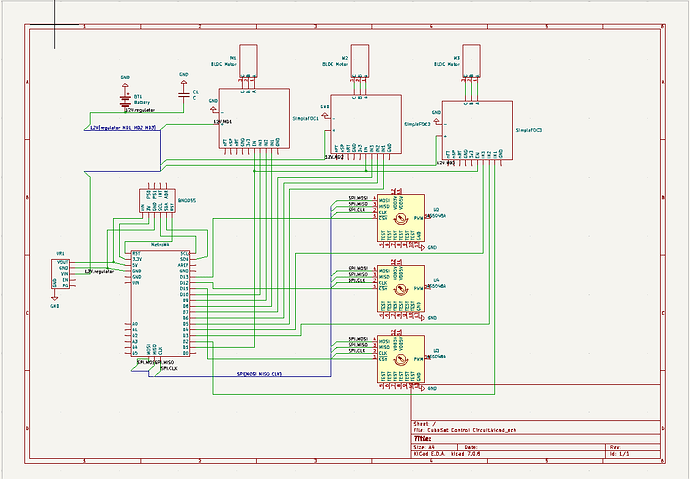Click the 12V.regulator label next to VR1
690x479 pixels.
click(99, 271)
